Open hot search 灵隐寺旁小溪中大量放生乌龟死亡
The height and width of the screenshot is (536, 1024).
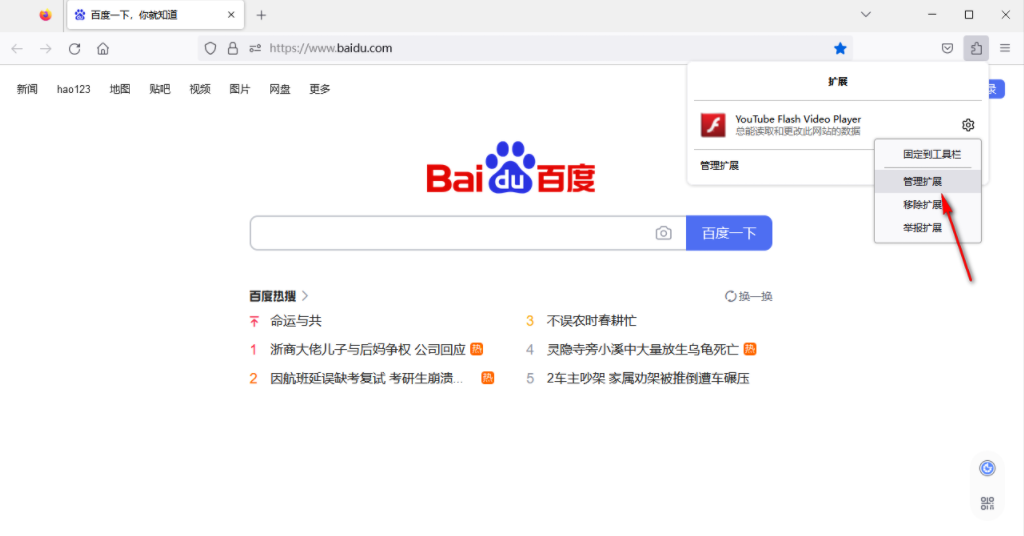(643, 349)
